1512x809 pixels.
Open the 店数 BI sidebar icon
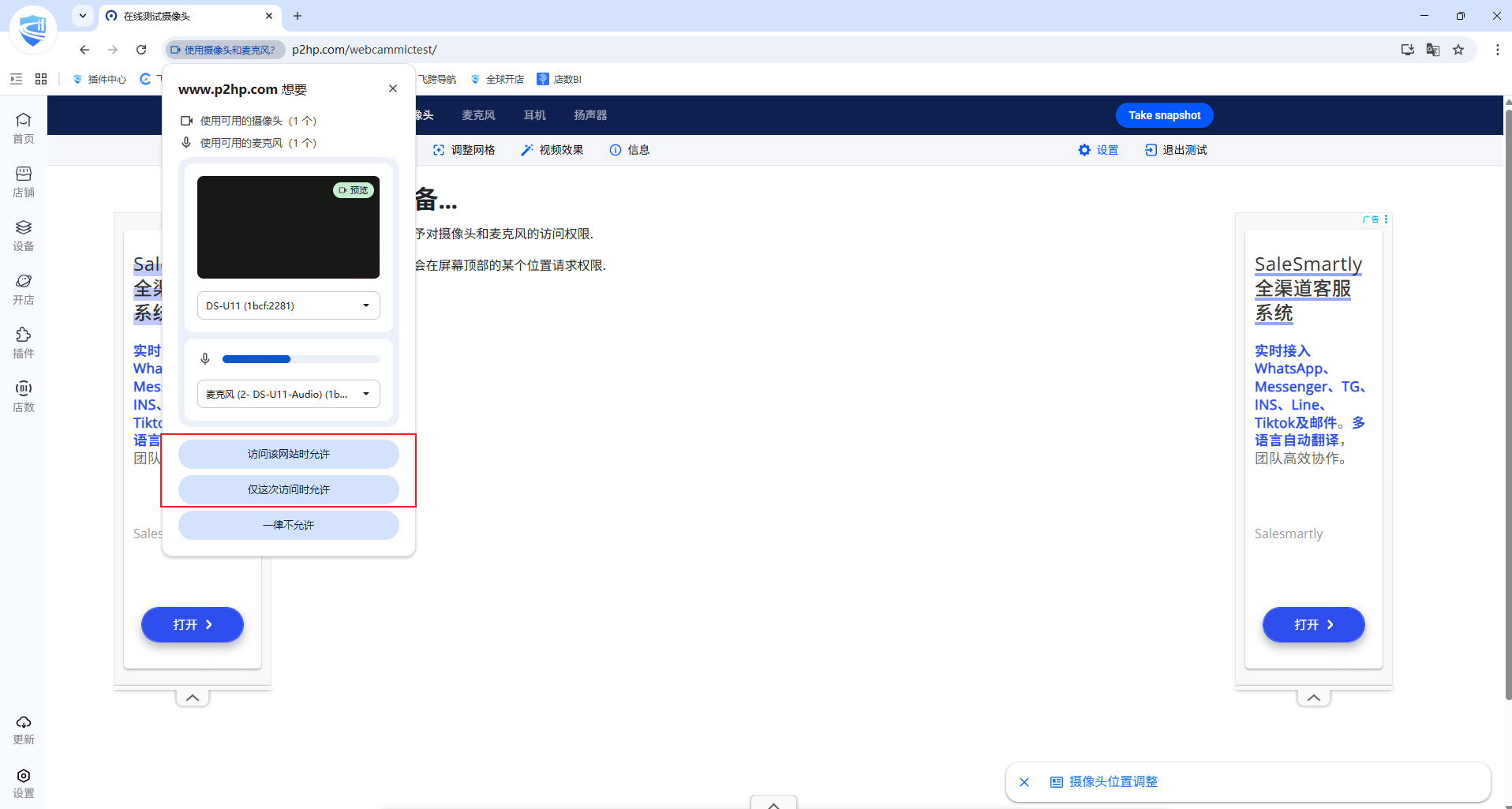point(24,396)
